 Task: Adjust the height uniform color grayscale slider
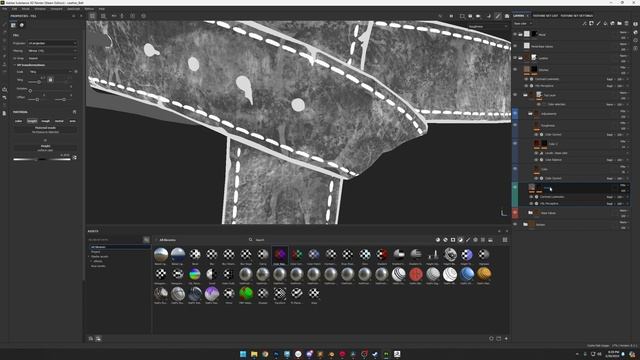42,159
